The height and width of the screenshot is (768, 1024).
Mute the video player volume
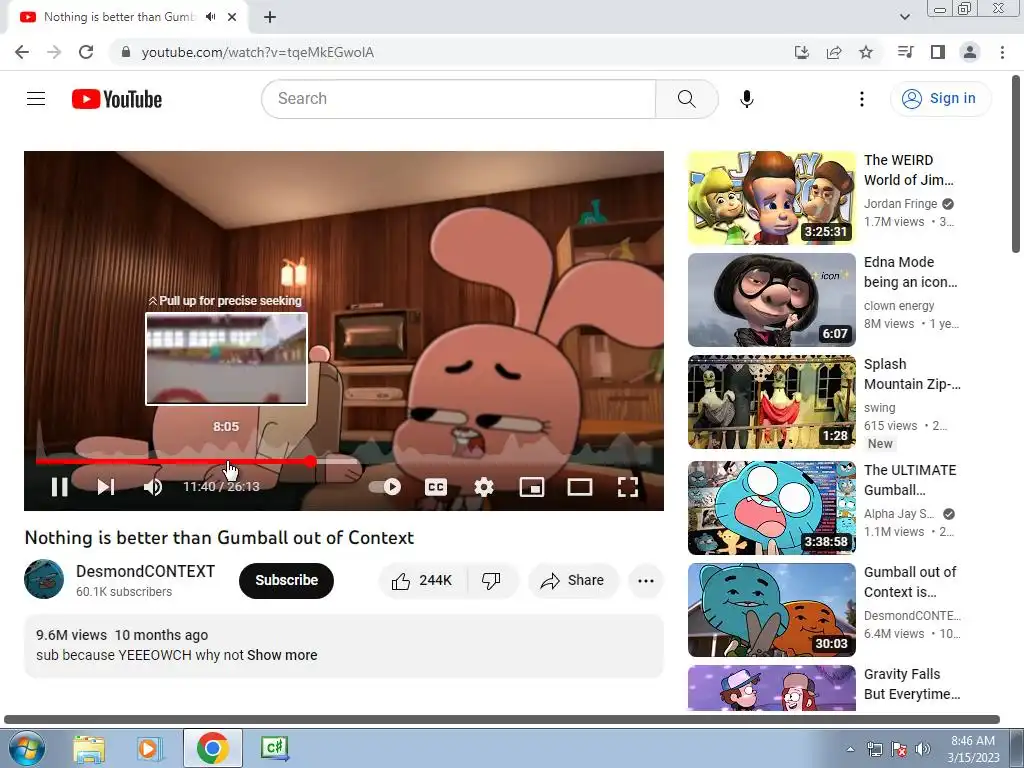(153, 487)
